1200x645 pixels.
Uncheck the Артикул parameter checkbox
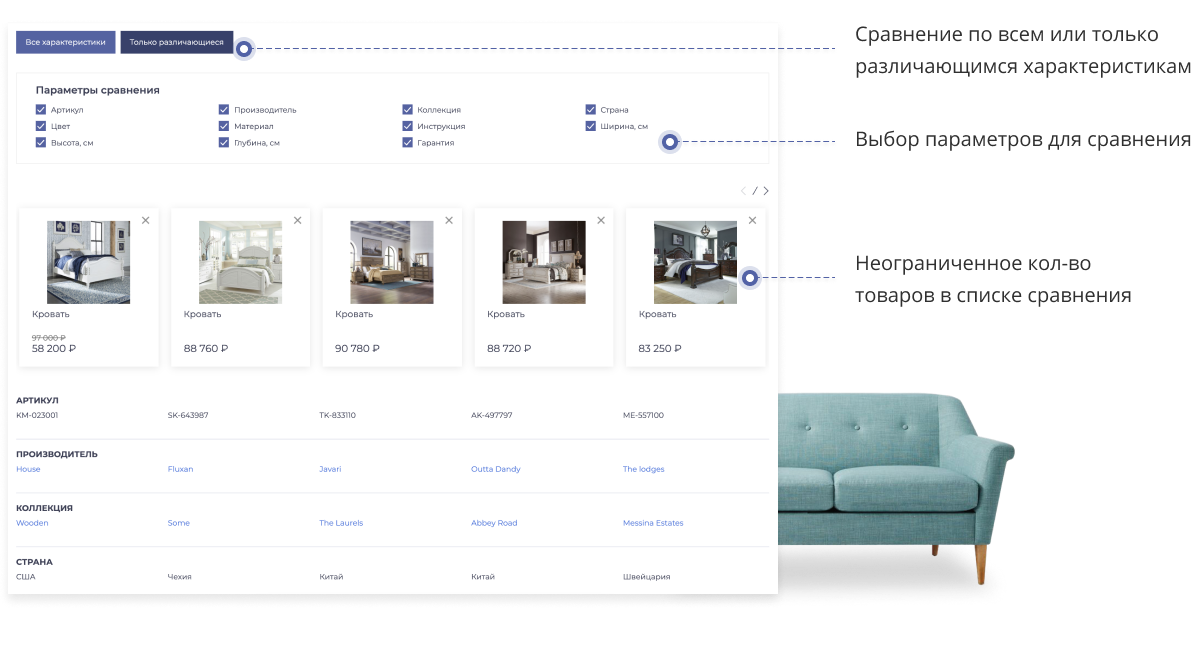pyautogui.click(x=41, y=110)
